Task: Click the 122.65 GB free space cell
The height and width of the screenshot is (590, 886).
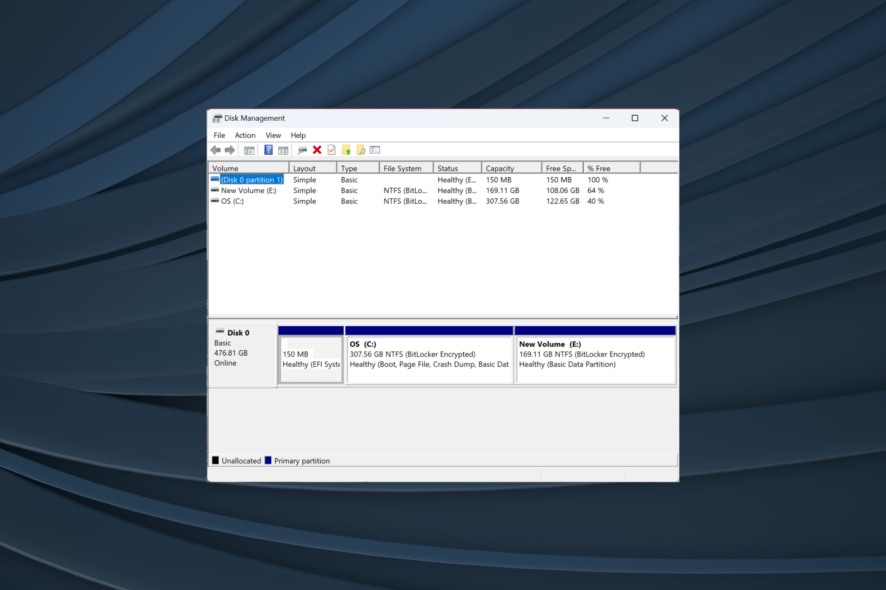Action: point(562,201)
